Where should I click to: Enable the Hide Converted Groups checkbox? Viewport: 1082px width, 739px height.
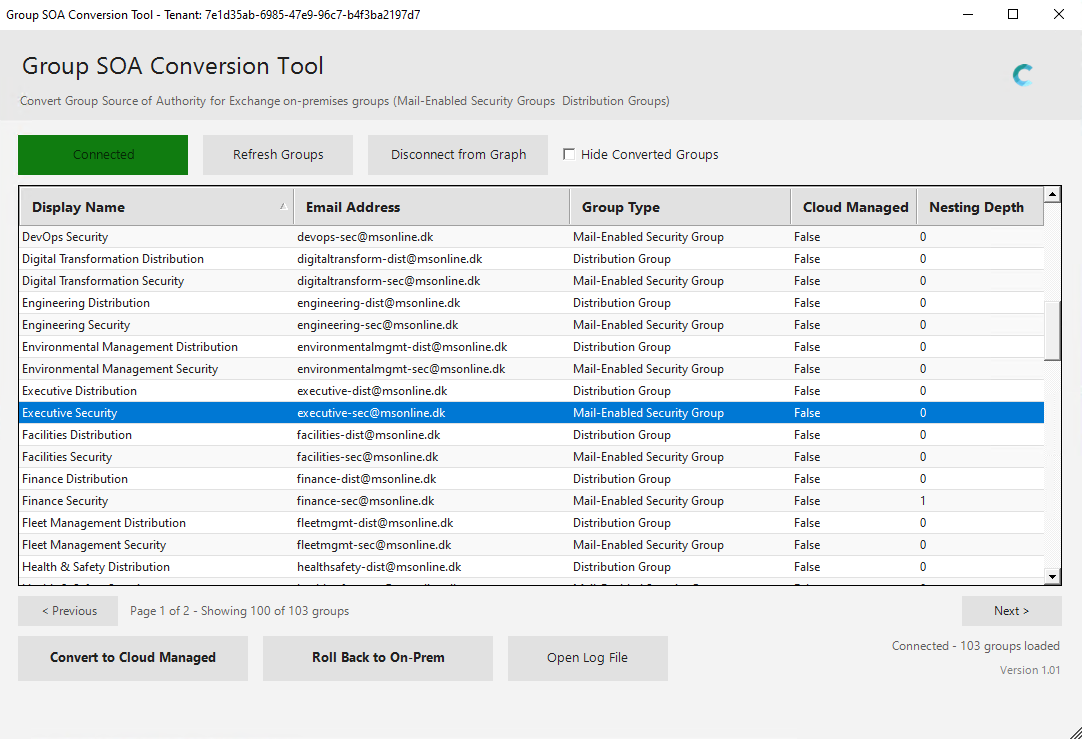click(569, 154)
